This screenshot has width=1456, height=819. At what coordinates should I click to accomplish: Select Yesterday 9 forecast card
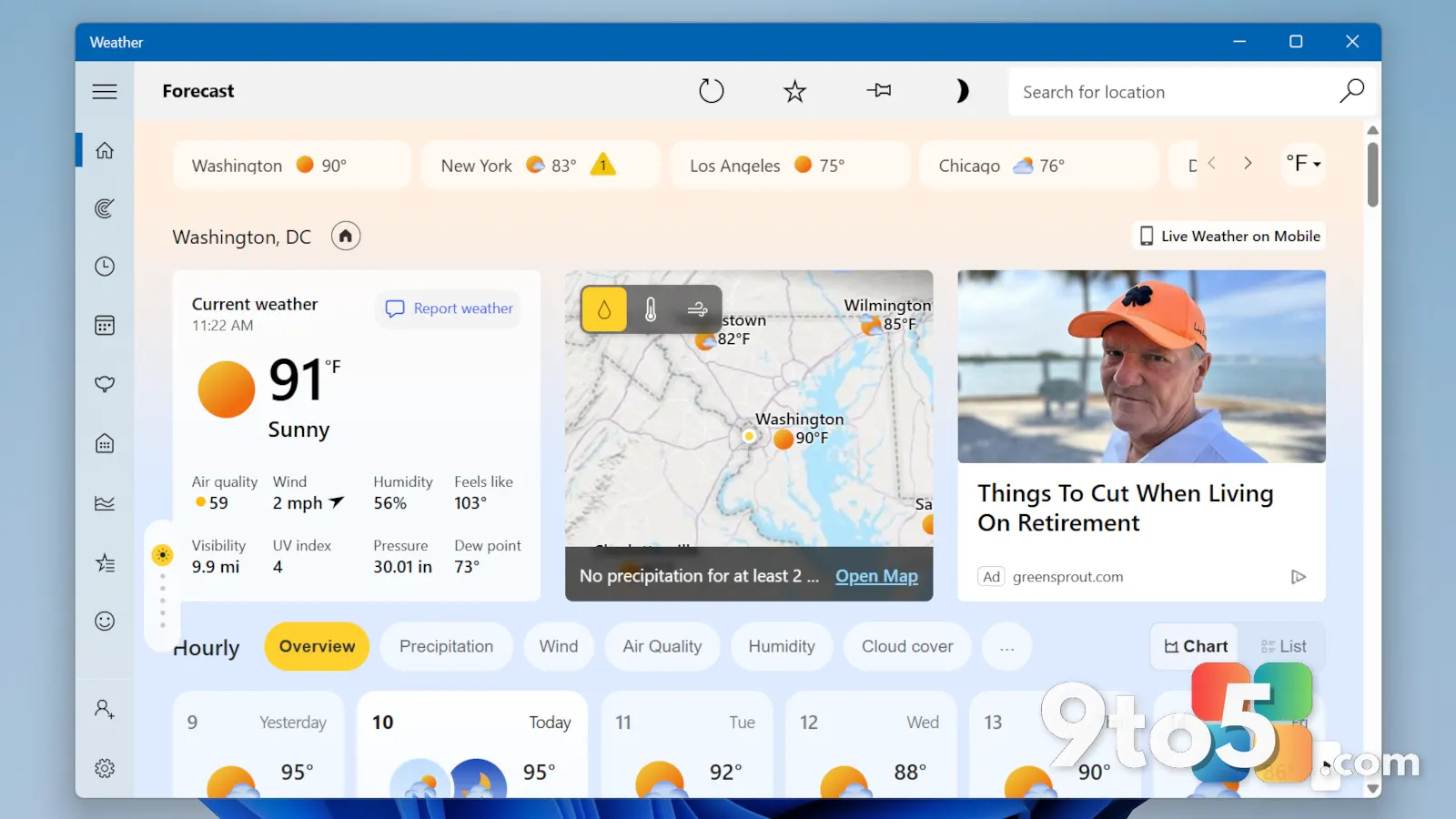coord(258,744)
